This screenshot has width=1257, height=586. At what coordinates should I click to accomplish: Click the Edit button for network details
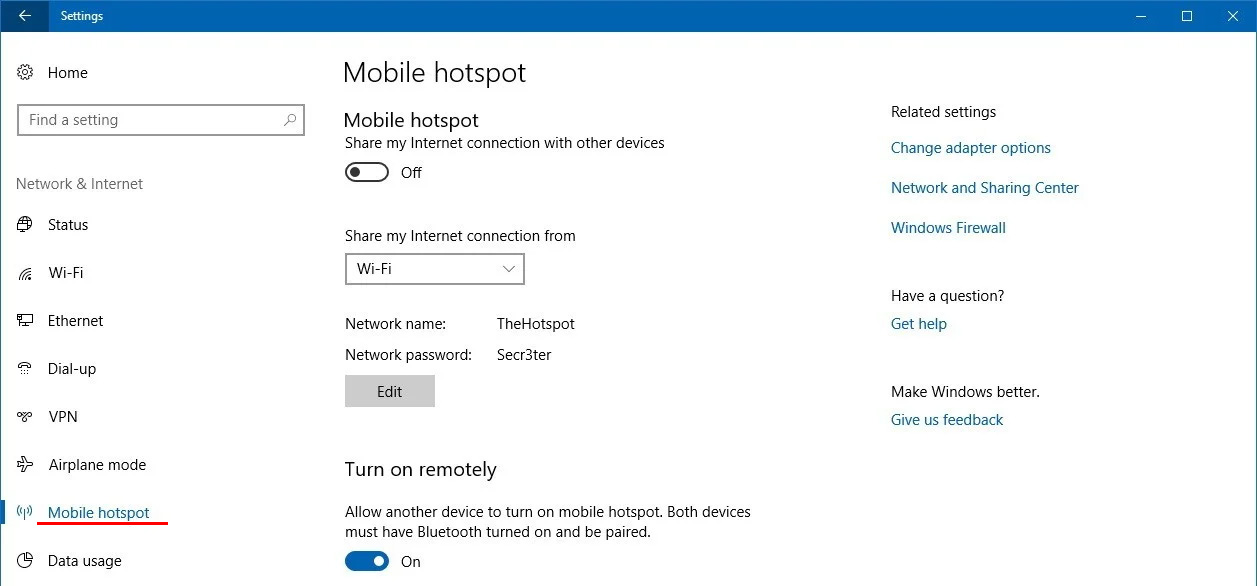[x=389, y=392]
